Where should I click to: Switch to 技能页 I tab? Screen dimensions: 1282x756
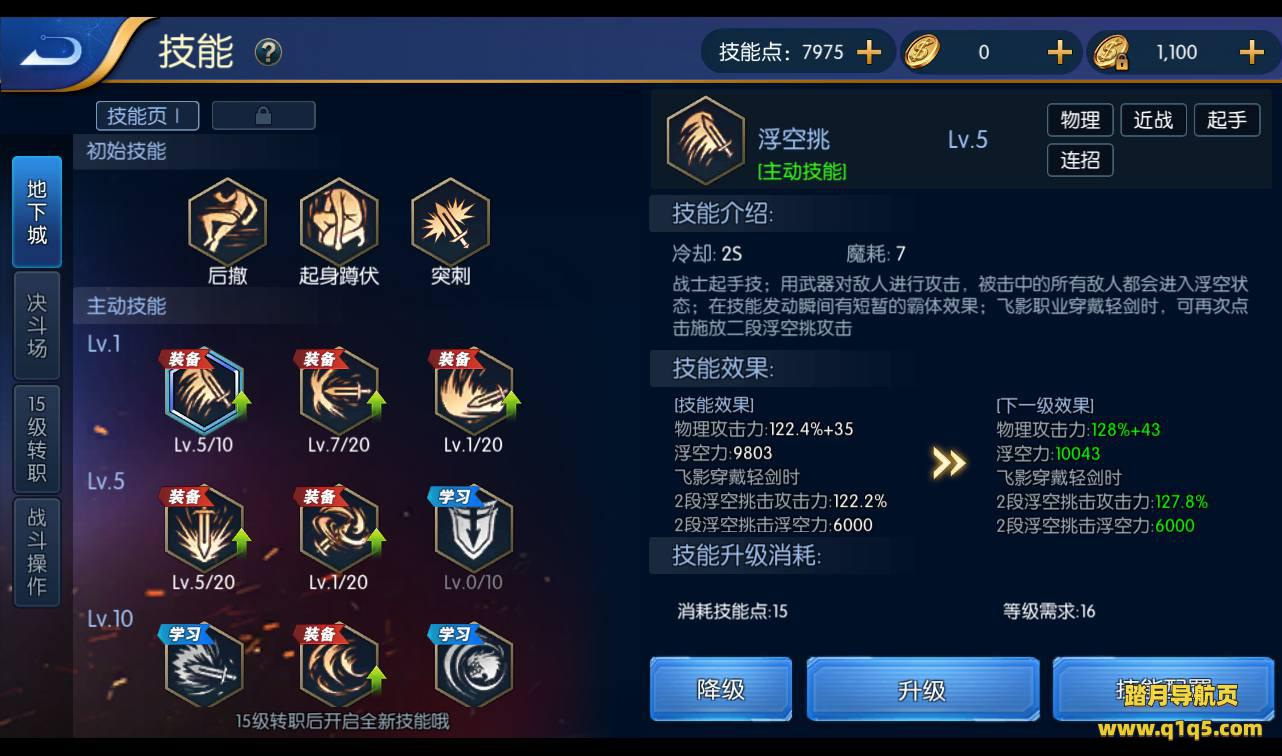pyautogui.click(x=147, y=115)
